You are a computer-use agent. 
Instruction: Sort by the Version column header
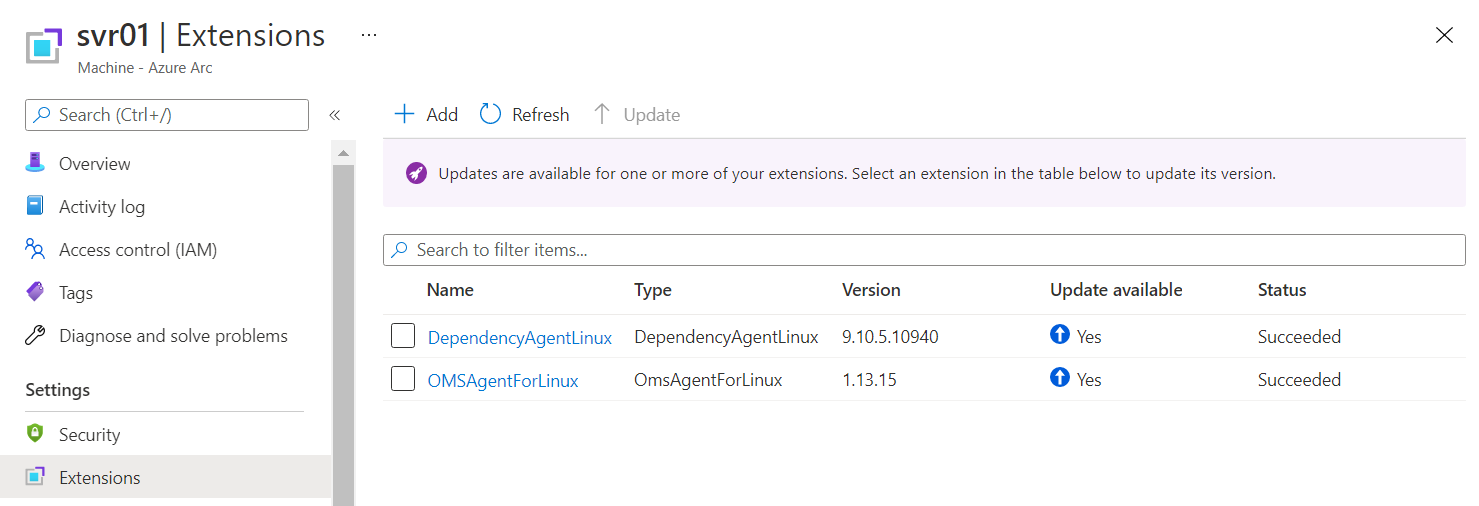point(871,290)
